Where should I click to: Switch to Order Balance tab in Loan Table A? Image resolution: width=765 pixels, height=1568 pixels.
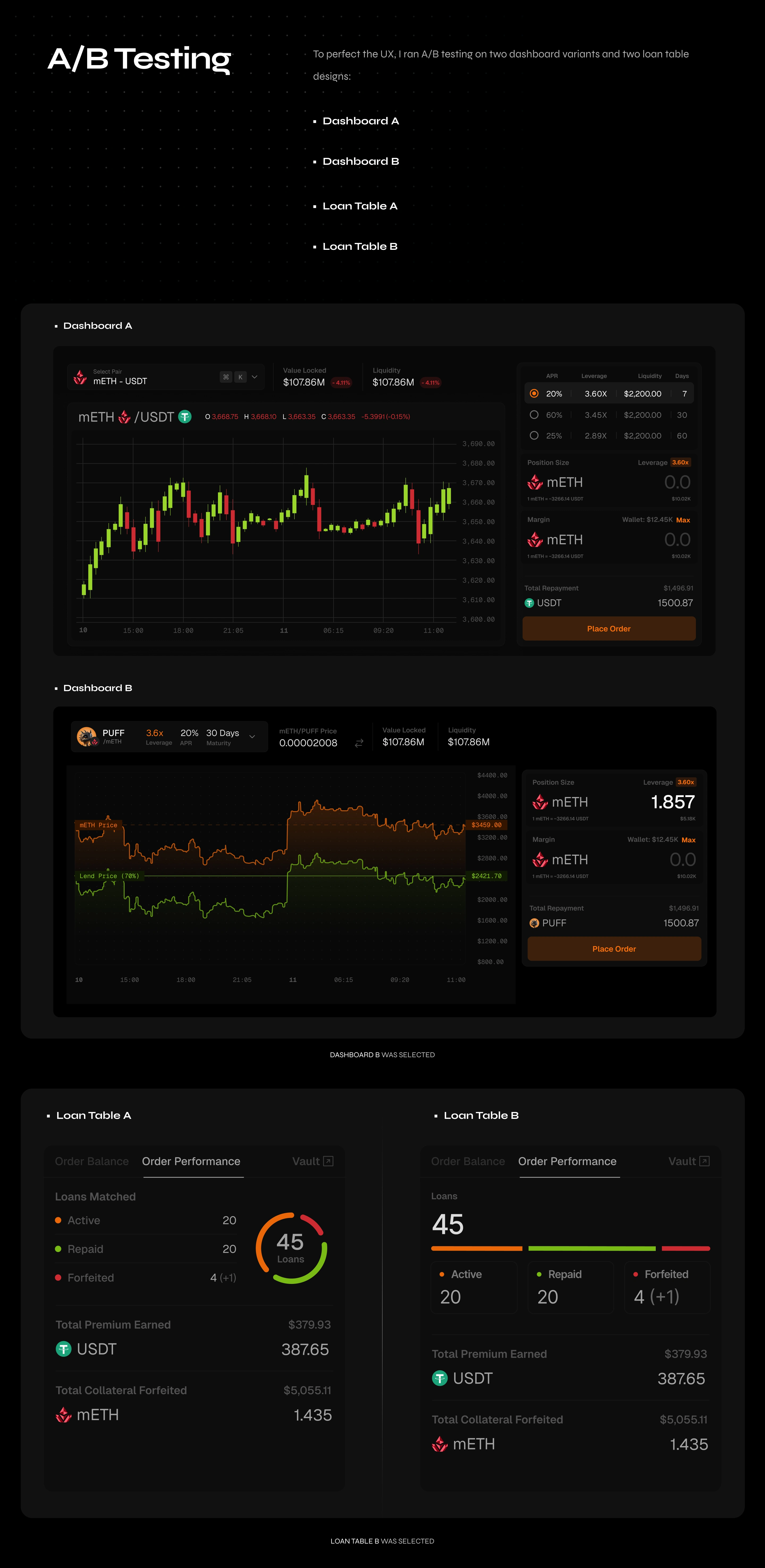[x=92, y=1161]
